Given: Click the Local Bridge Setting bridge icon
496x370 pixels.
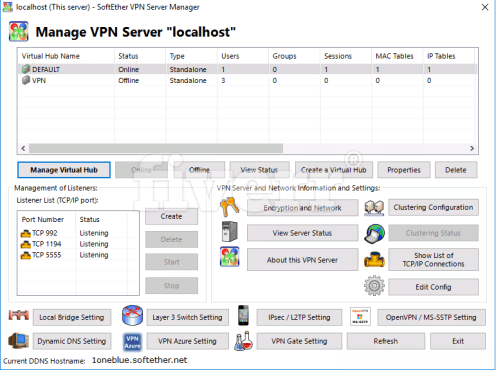Looking at the screenshot, I should pos(19,315).
